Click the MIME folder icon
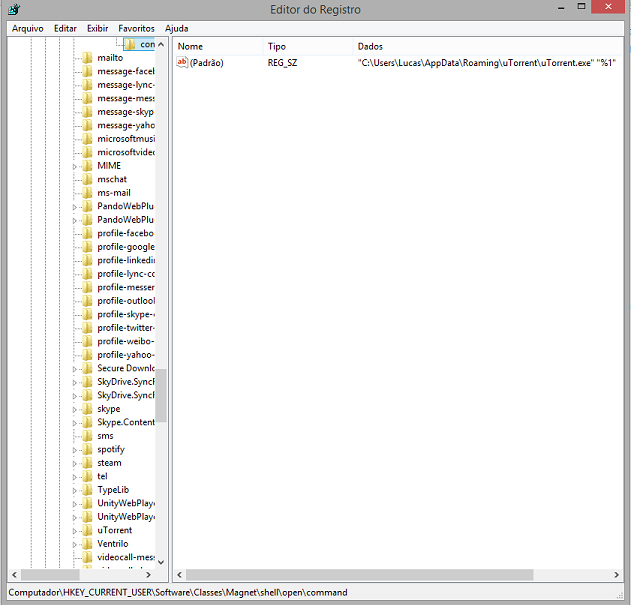Viewport: 631px width, 605px height. (x=87, y=166)
